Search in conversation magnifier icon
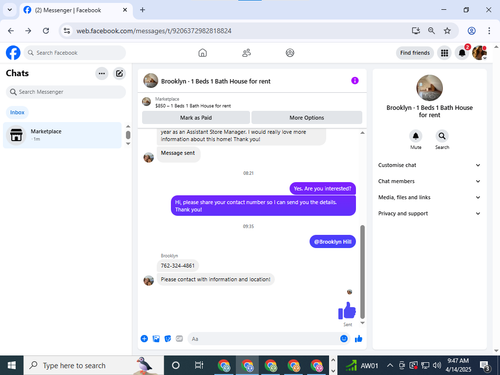 click(x=442, y=136)
